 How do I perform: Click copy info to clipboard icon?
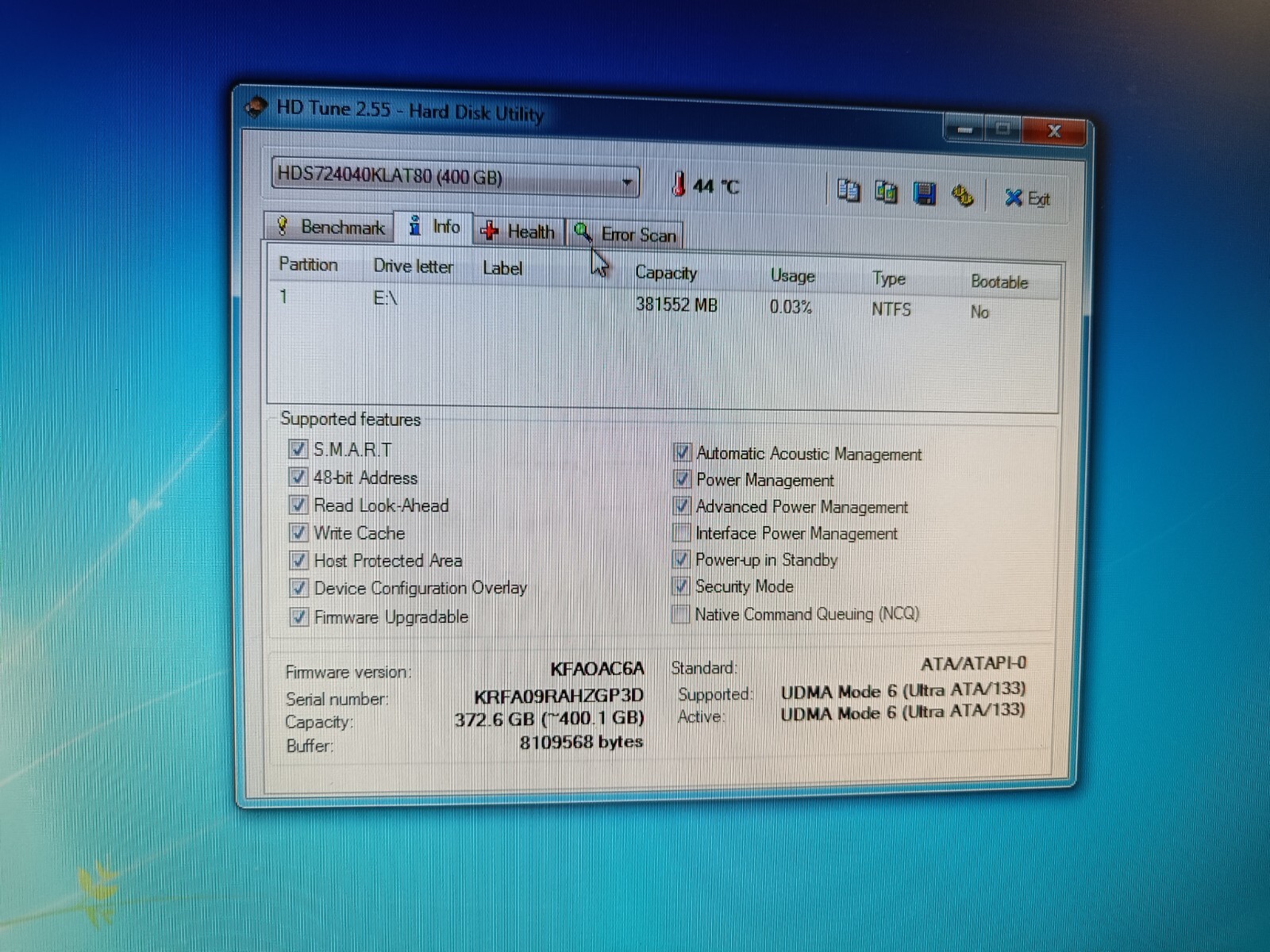tap(849, 190)
